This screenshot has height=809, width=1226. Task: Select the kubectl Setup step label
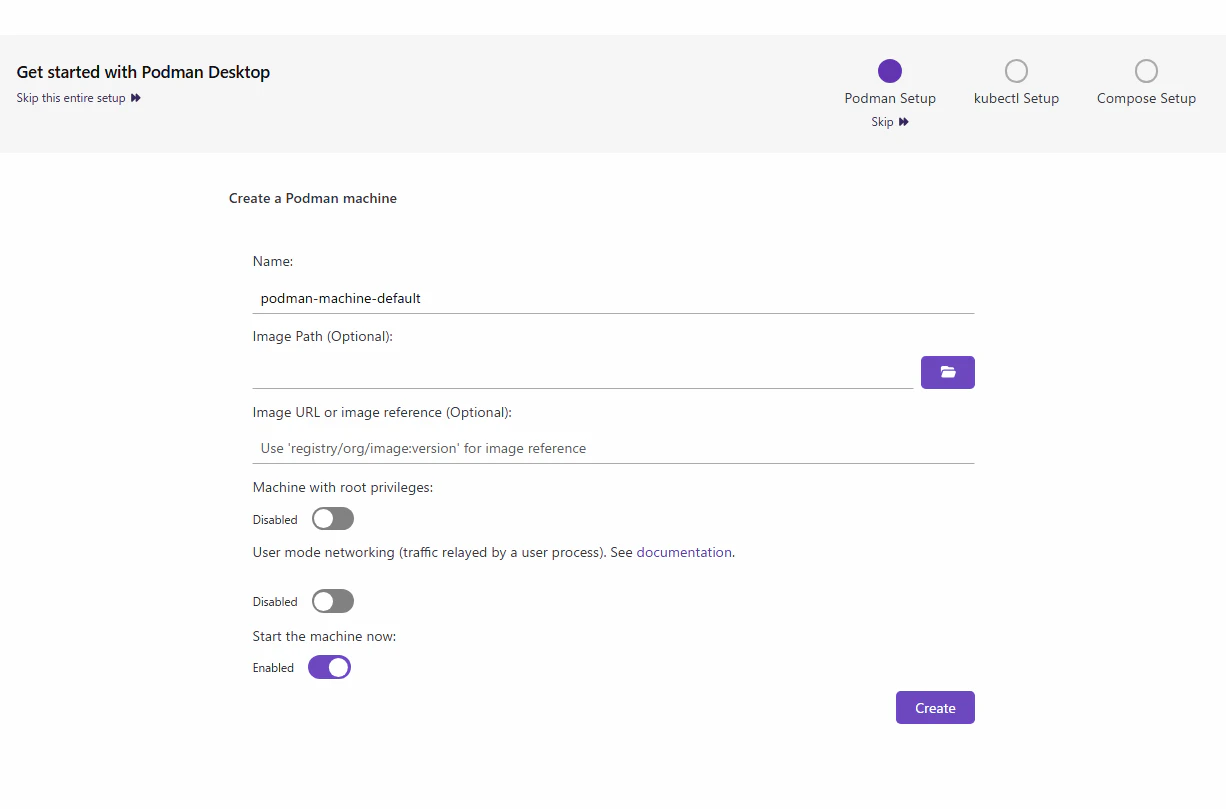(x=1016, y=98)
